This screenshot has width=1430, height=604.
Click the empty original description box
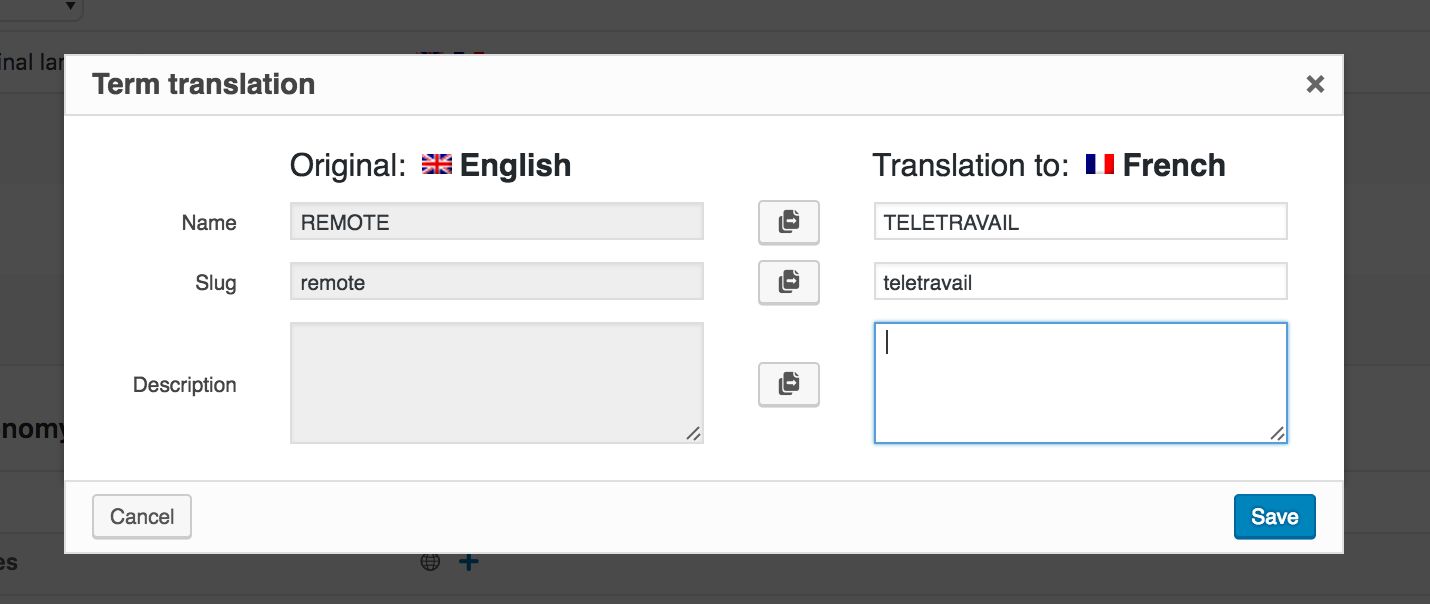click(496, 382)
